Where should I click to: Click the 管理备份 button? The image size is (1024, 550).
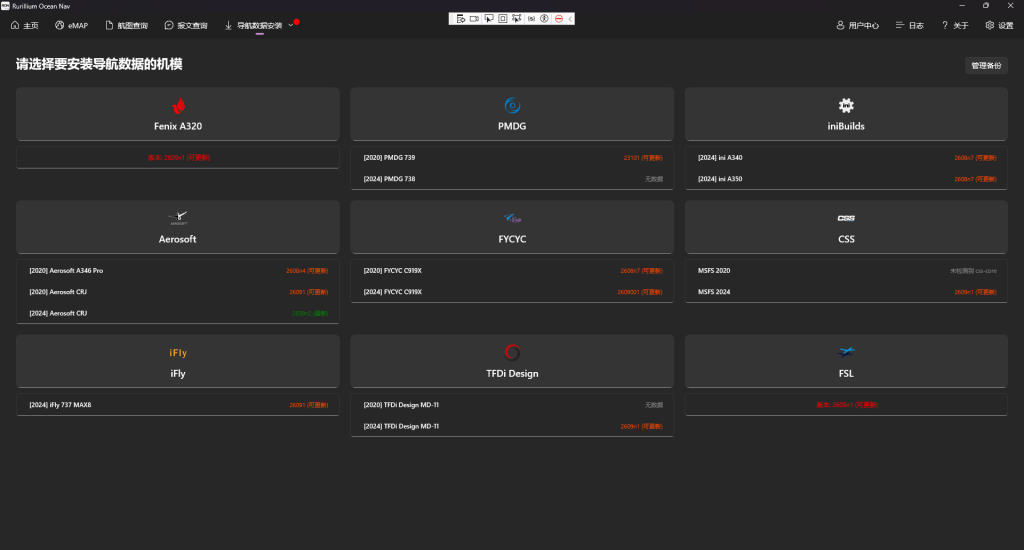(x=986, y=65)
